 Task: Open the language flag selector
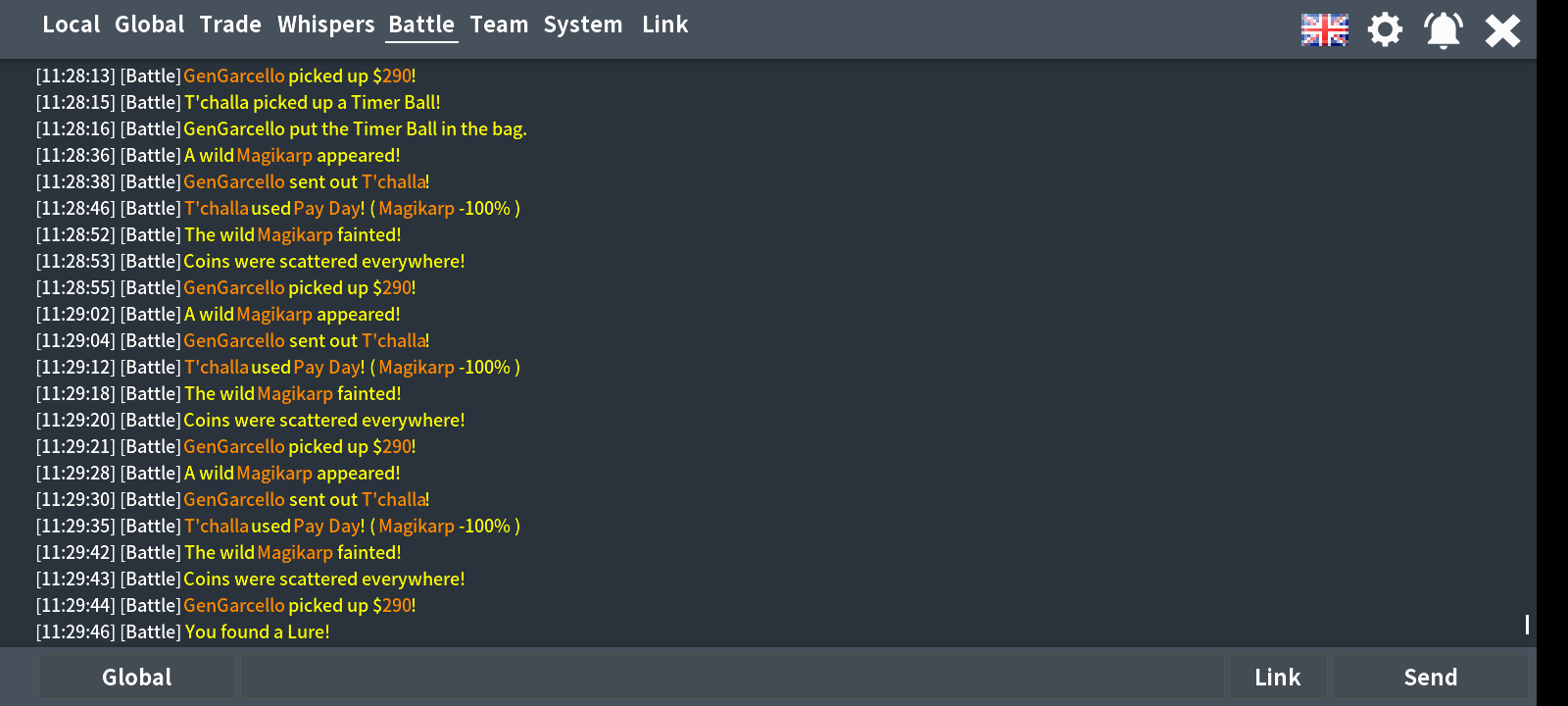click(1325, 30)
